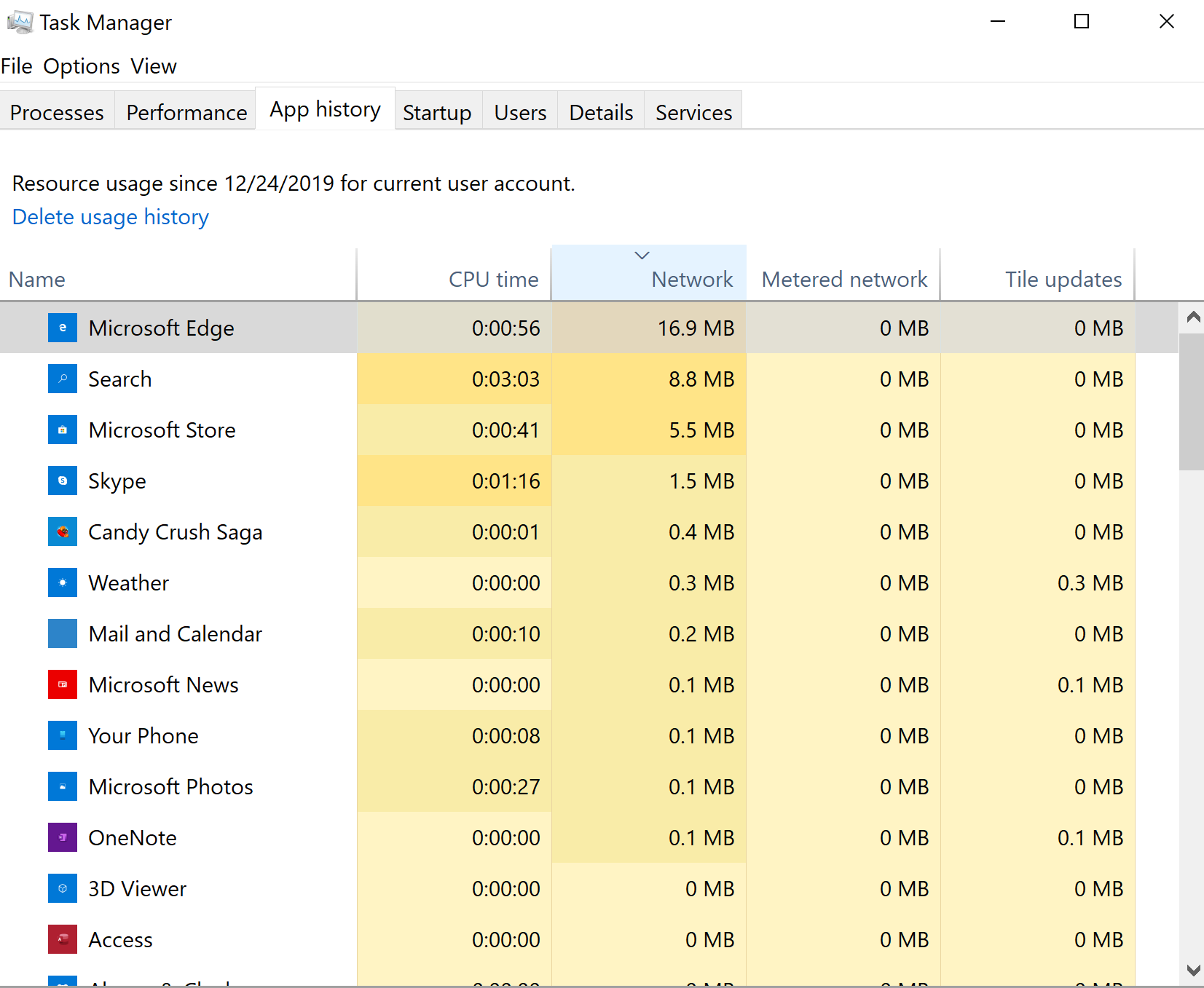Viewport: 1204px width, 988px height.
Task: Open the Options menu
Action: (x=81, y=66)
